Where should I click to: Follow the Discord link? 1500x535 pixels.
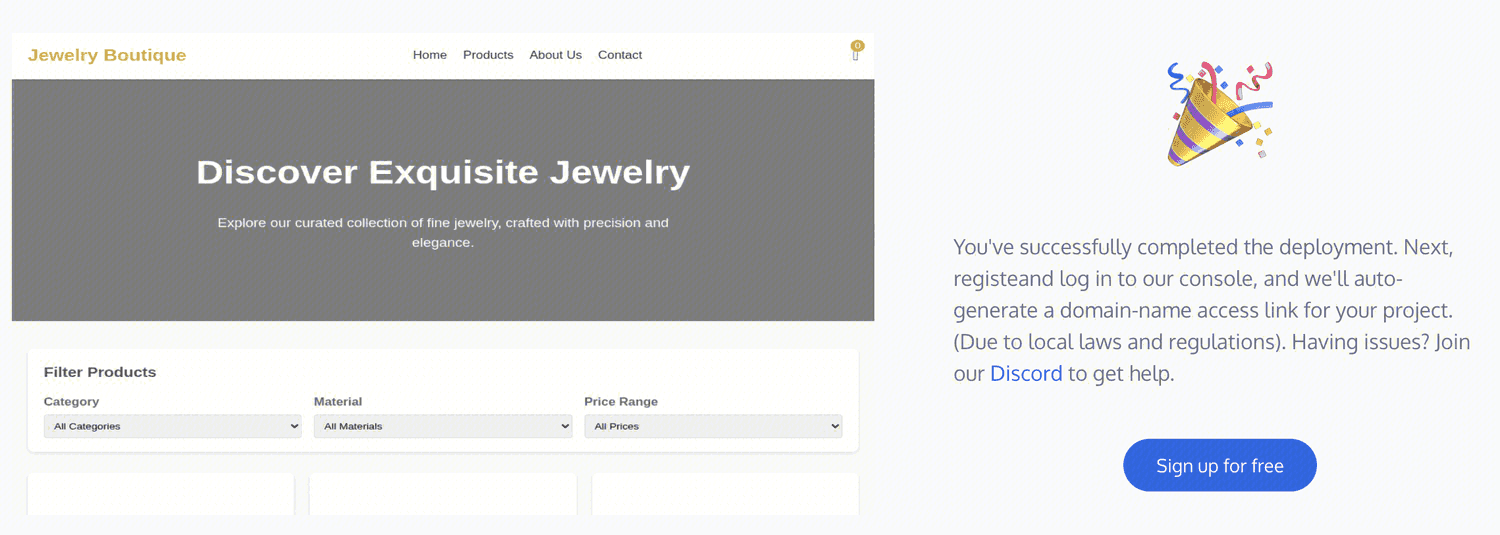coord(1026,374)
